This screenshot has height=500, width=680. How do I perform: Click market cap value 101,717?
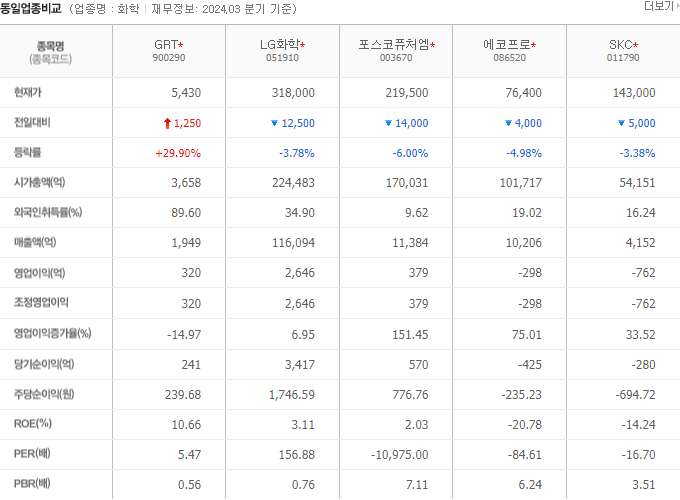[x=521, y=183]
